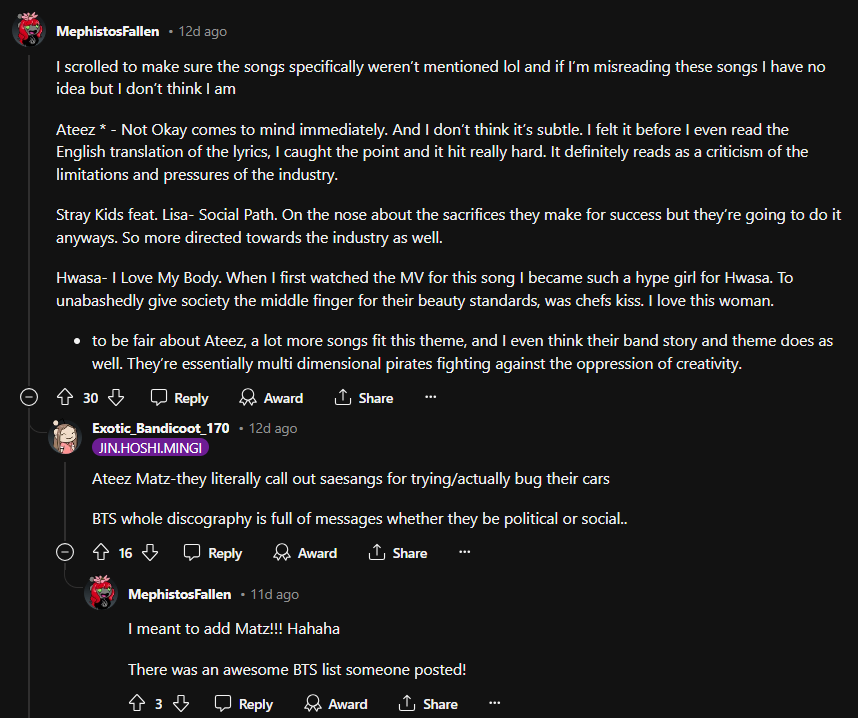Collapse Exotic_Bandicoot_170's reply thread
Viewport: 858px width, 718px height.
[65, 553]
